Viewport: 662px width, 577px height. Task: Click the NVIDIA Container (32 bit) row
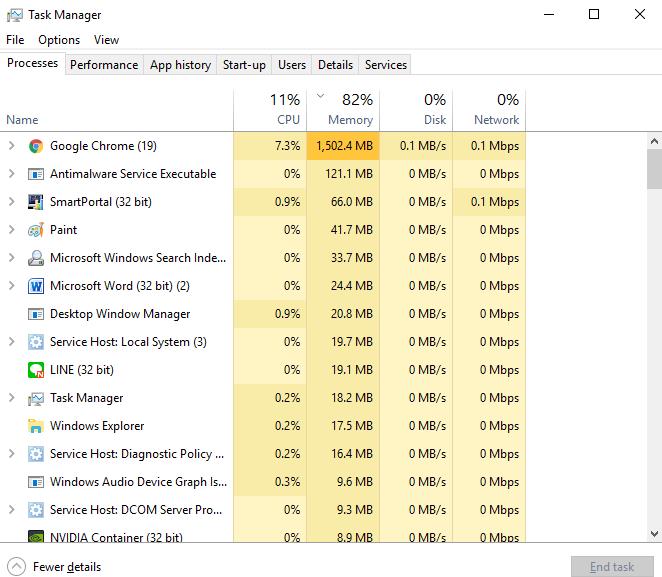(263, 535)
